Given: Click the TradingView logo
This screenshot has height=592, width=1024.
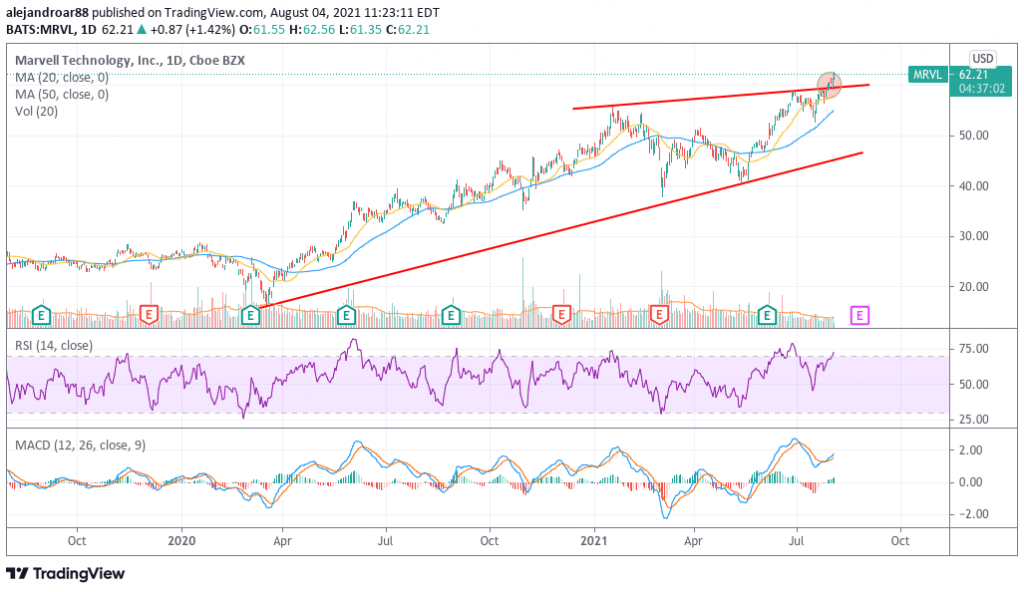Looking at the screenshot, I should 65,574.
